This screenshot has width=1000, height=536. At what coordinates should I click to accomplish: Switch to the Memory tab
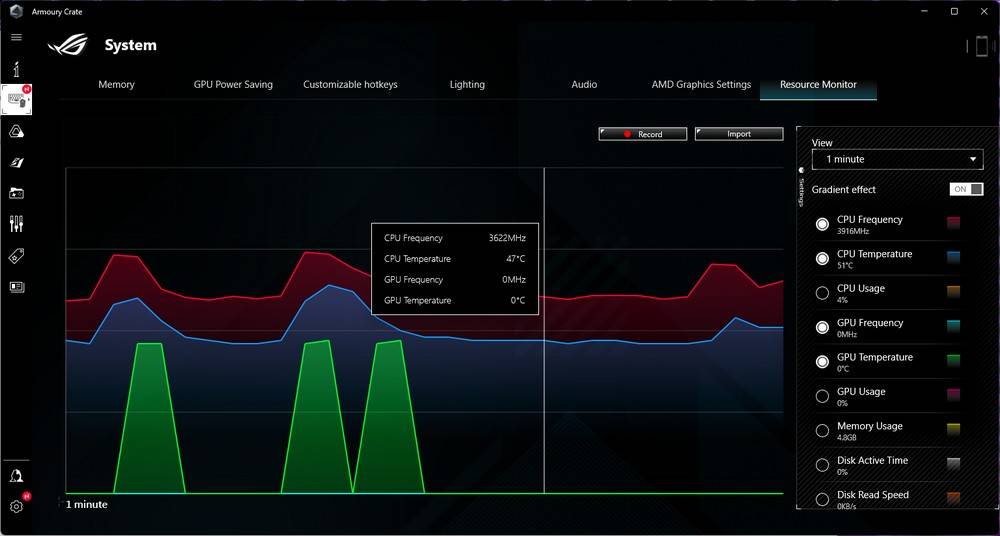pyautogui.click(x=116, y=84)
